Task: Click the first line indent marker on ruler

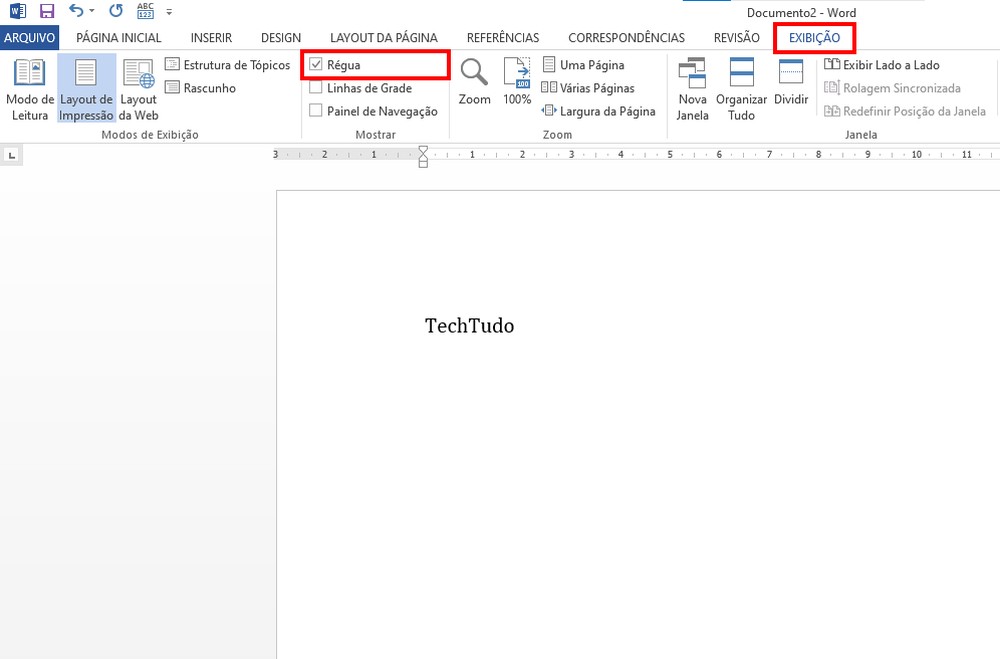Action: pos(423,151)
